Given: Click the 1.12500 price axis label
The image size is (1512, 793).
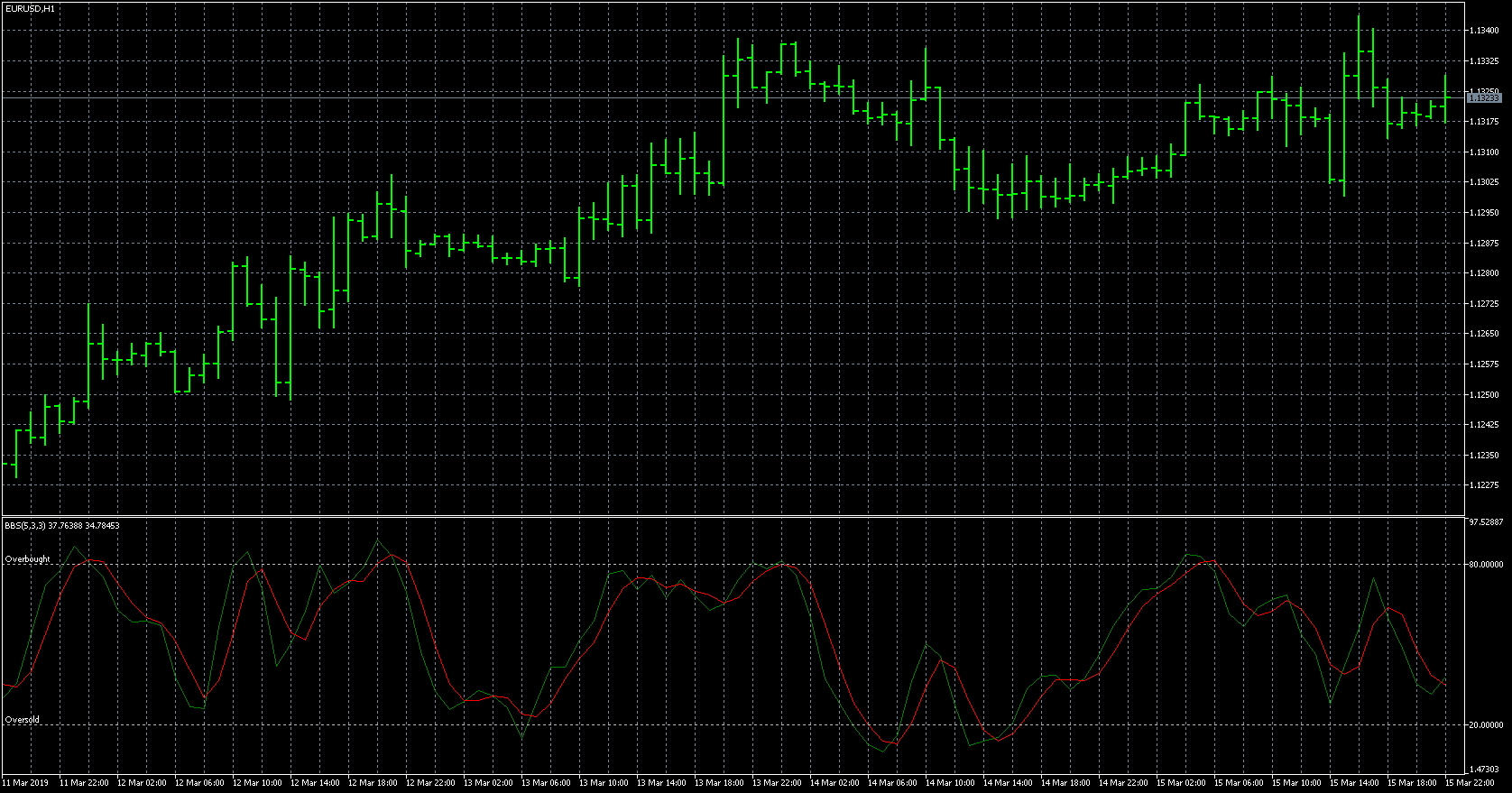Looking at the screenshot, I should pos(1485,395).
